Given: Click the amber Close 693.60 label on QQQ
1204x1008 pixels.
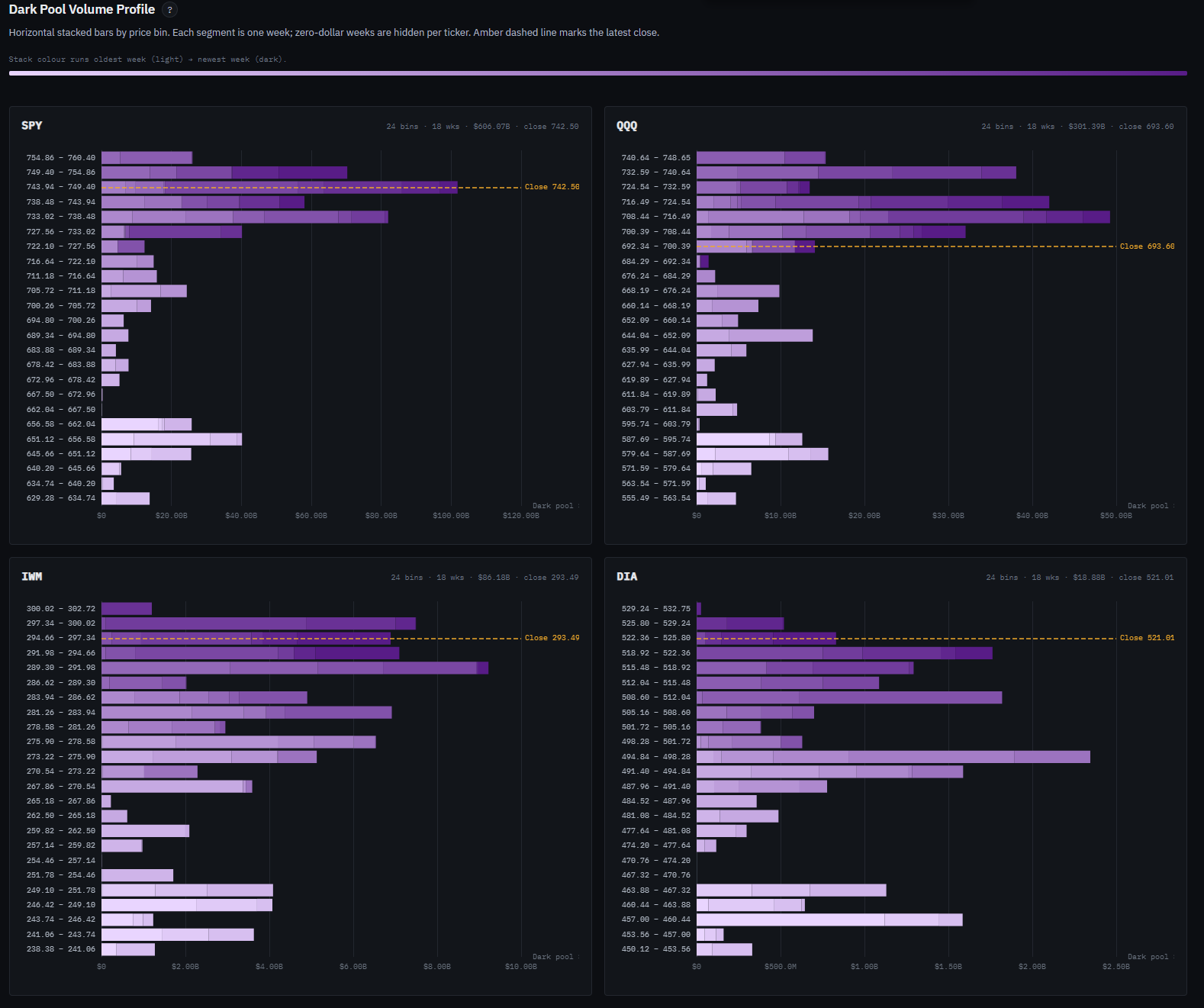Looking at the screenshot, I should pyautogui.click(x=1147, y=246).
